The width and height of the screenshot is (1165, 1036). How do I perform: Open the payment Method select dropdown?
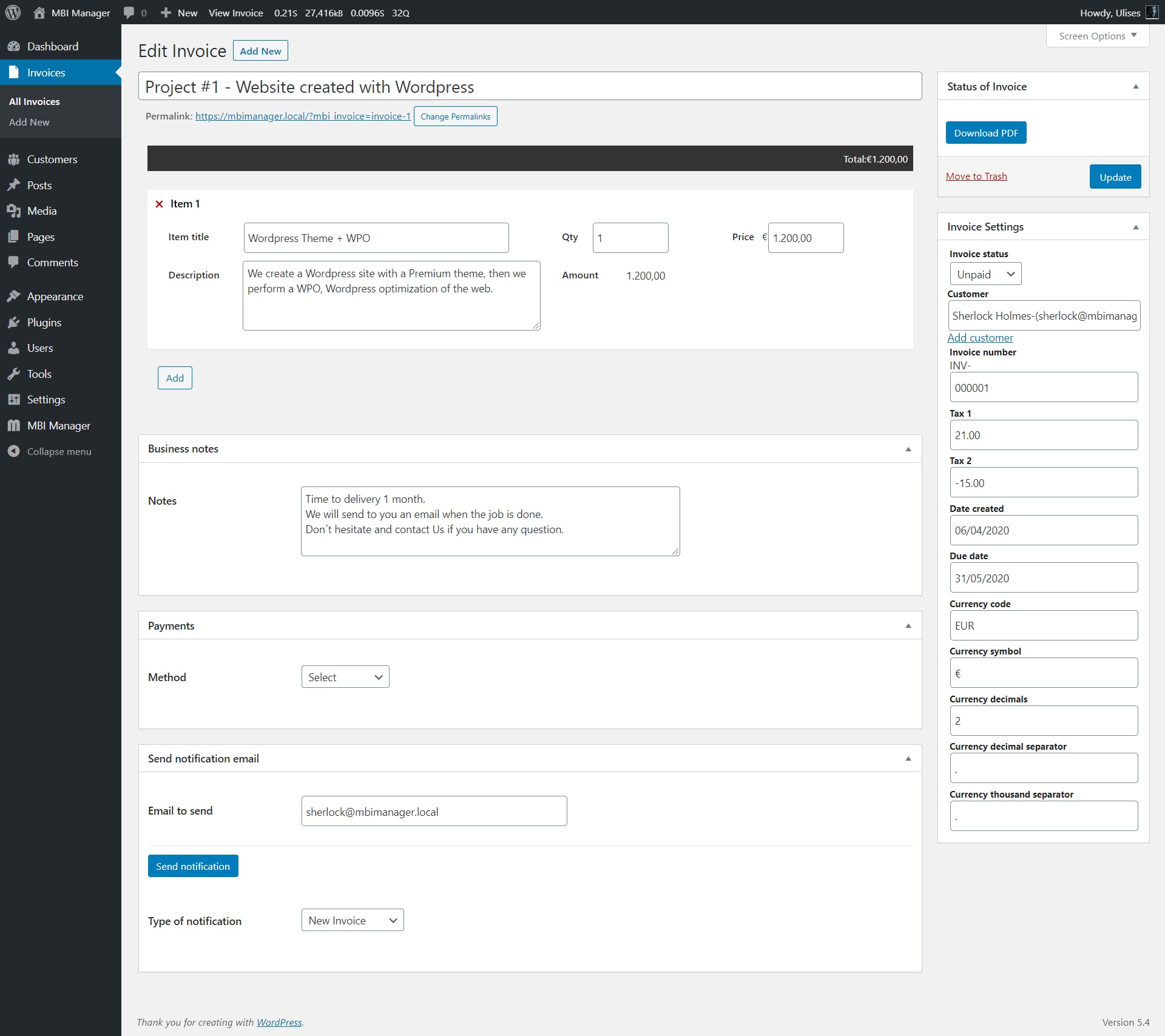click(x=345, y=677)
